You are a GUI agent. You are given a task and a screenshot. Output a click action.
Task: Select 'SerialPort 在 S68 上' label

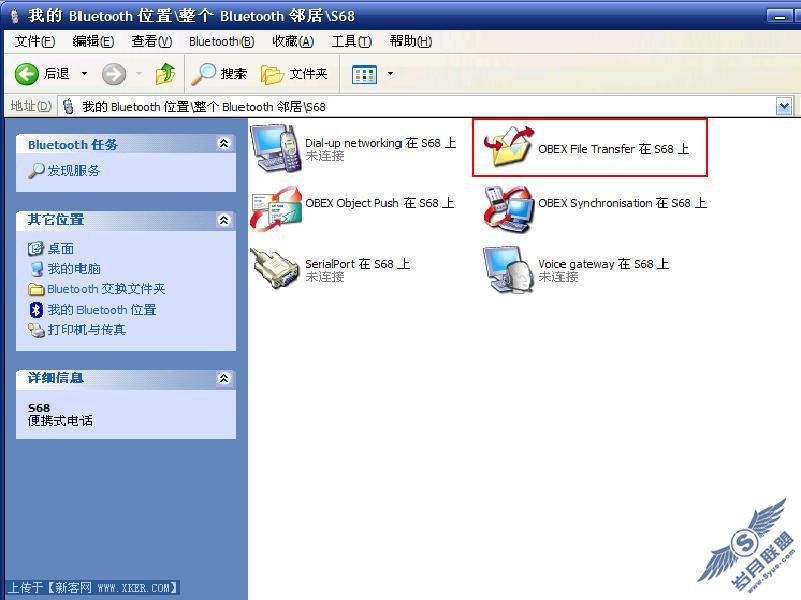(358, 263)
